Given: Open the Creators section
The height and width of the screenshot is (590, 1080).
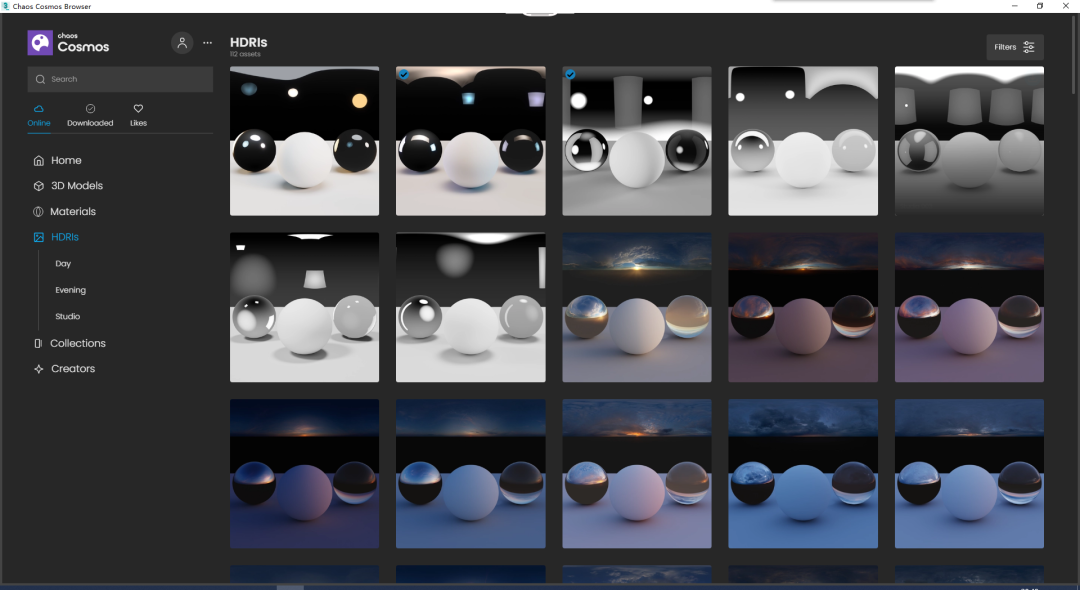Looking at the screenshot, I should pos(72,369).
